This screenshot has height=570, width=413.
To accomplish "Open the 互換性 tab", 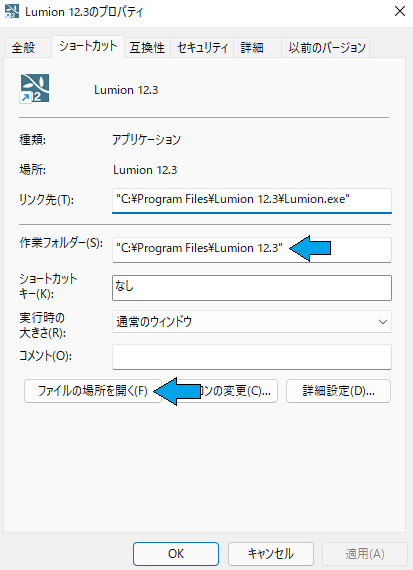I will tap(147, 48).
